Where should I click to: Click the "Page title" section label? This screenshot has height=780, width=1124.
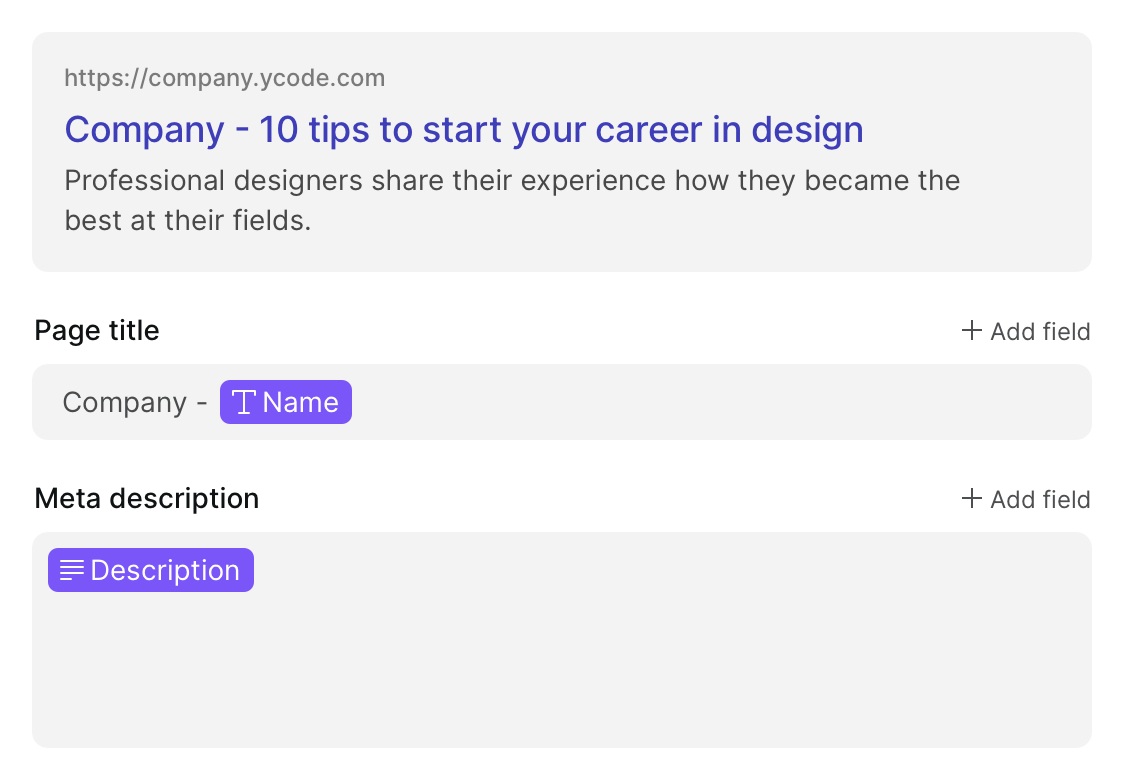point(97,330)
